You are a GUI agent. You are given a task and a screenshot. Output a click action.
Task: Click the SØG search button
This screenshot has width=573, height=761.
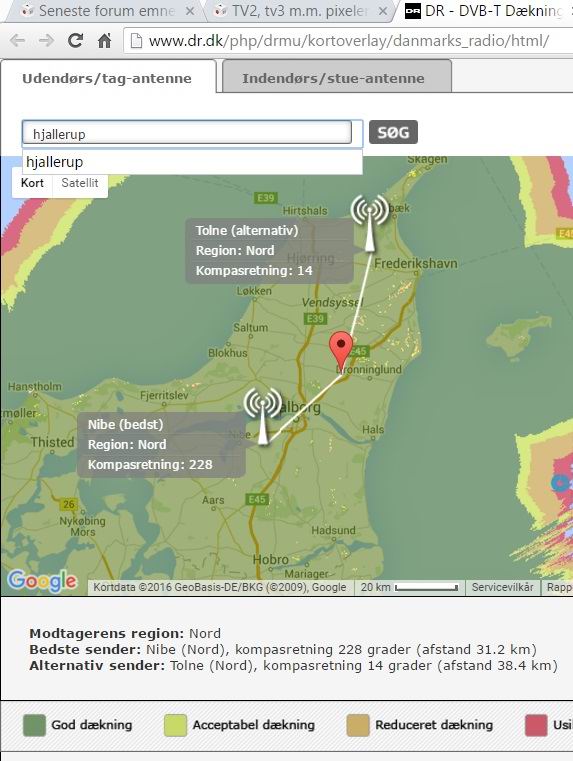pyautogui.click(x=393, y=132)
